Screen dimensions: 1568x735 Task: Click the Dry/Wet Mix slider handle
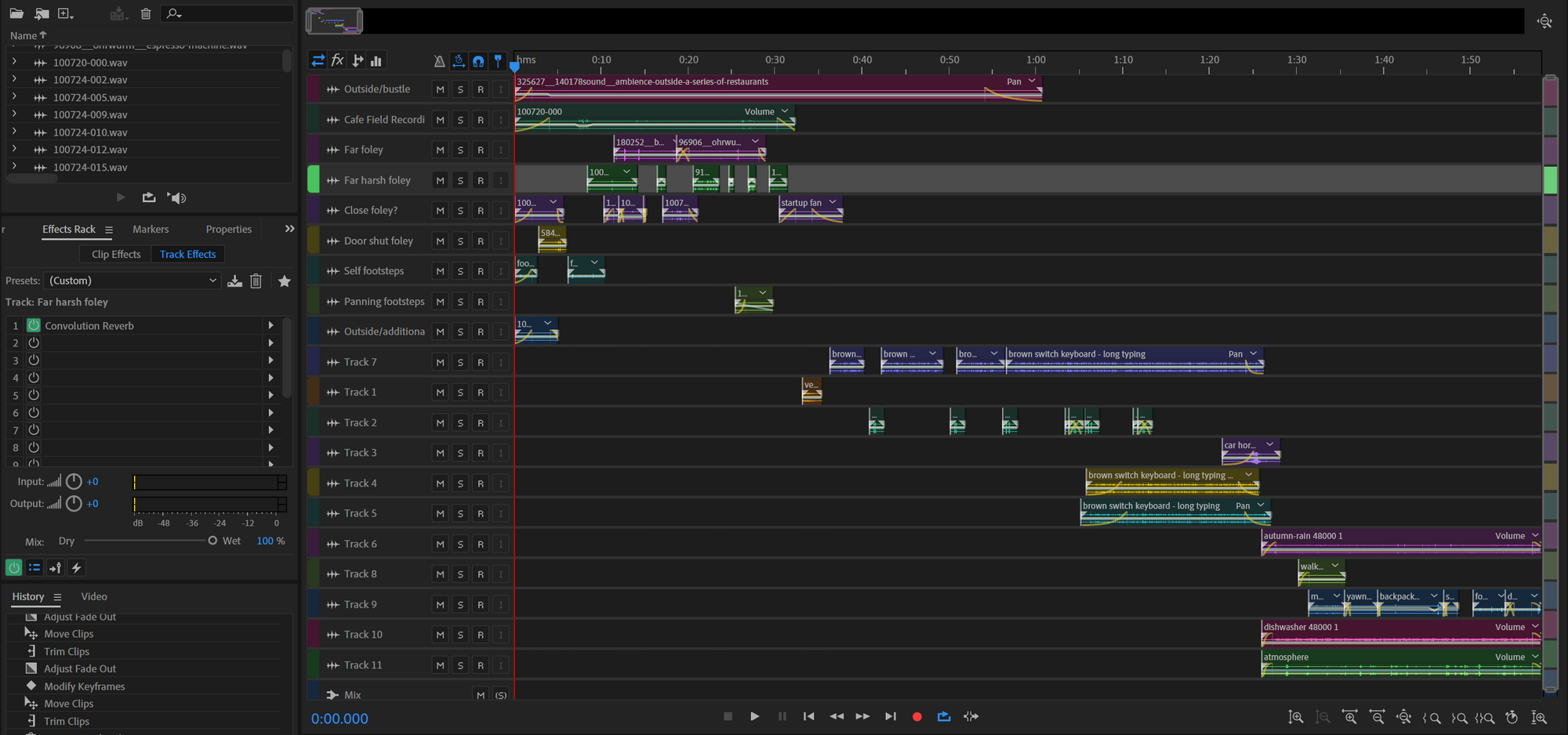[212, 541]
